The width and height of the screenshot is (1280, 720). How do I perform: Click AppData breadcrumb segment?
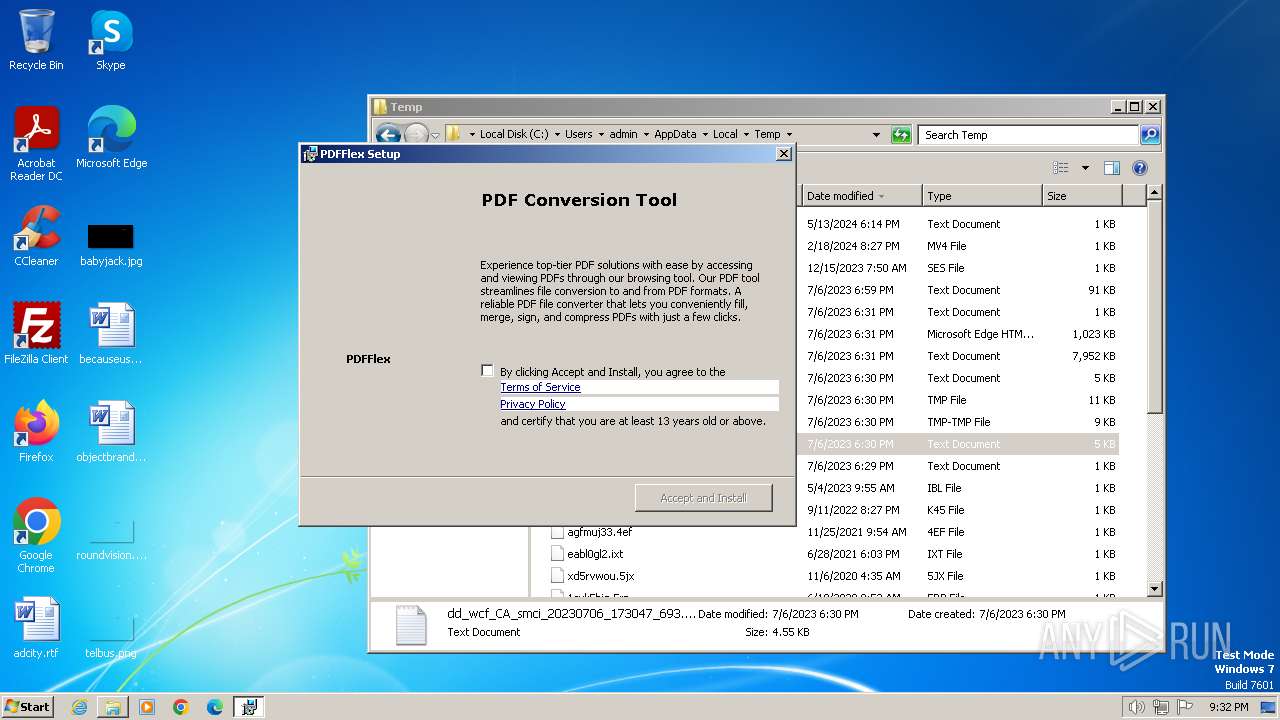[x=675, y=134]
